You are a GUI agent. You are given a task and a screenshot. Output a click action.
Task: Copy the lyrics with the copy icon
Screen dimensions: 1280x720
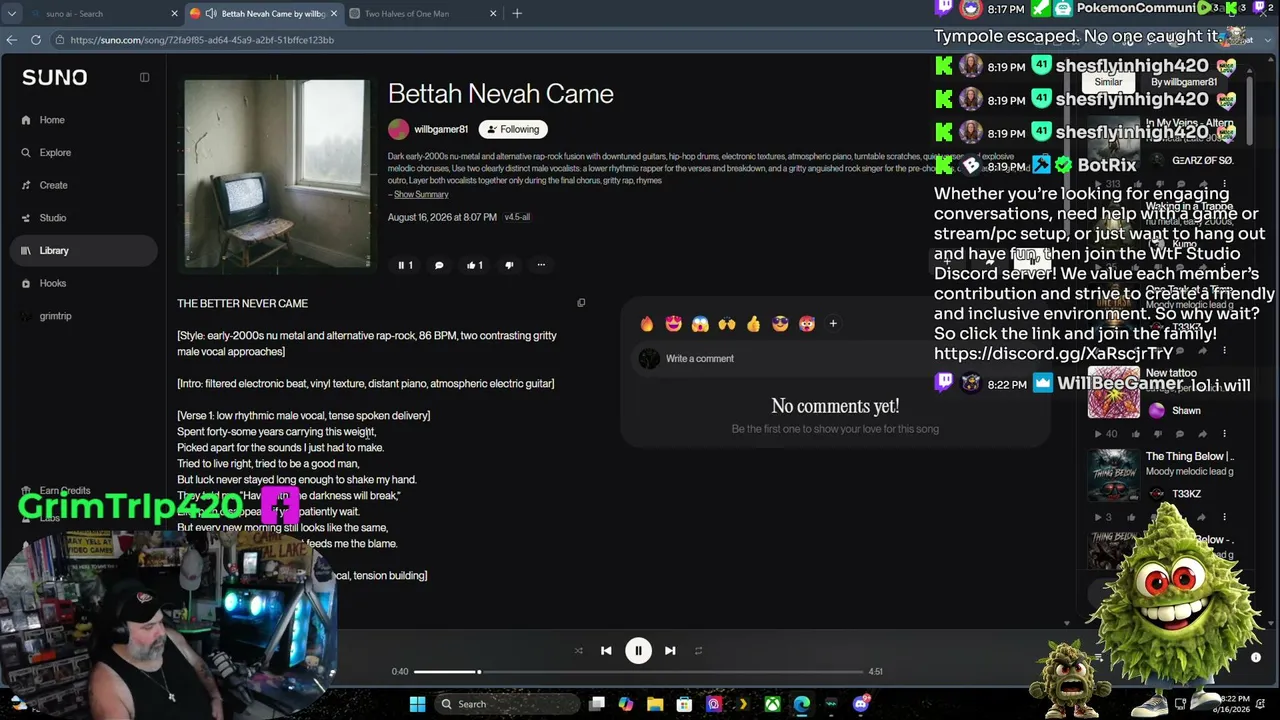tap(581, 302)
